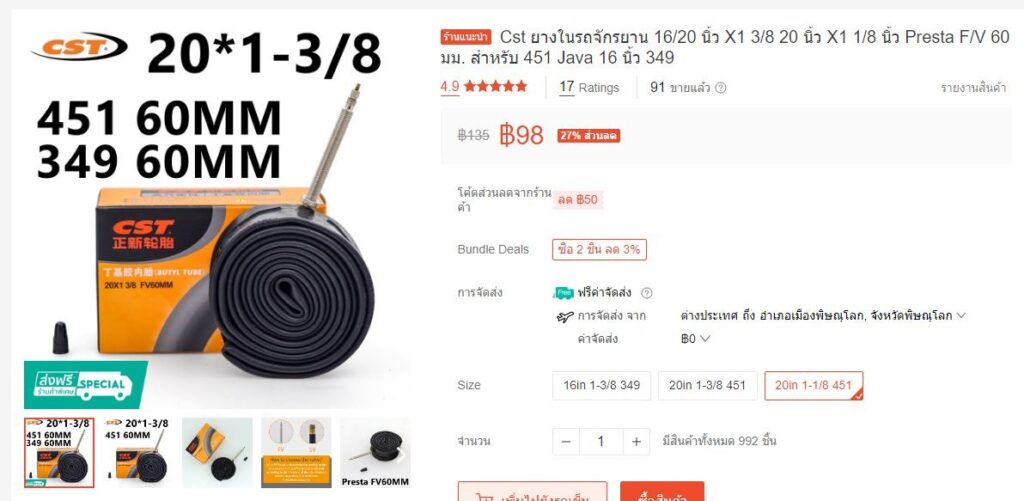This screenshot has height=501, width=1024.
Task: Select the Presta FV60MM thumbnail image
Action: pos(376,453)
